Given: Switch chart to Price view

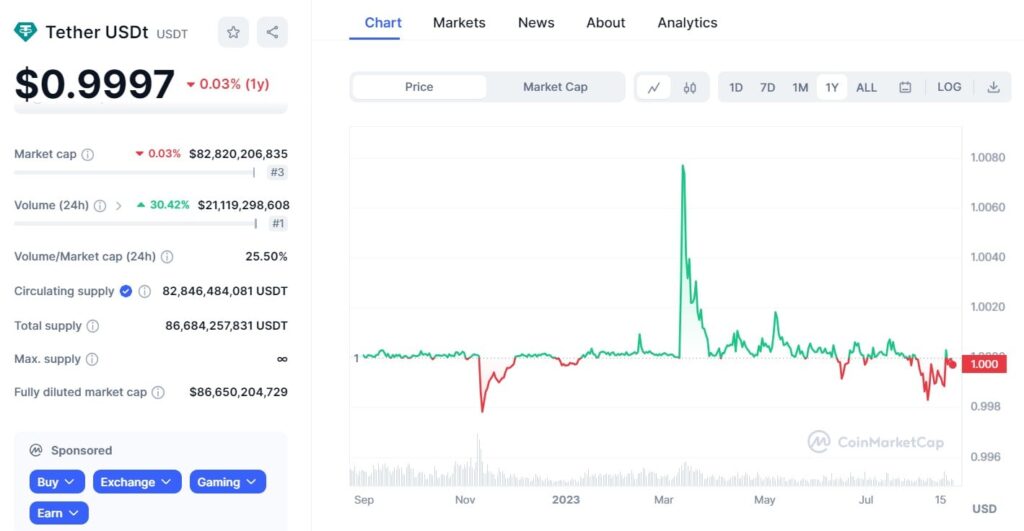Looking at the screenshot, I should coord(419,87).
